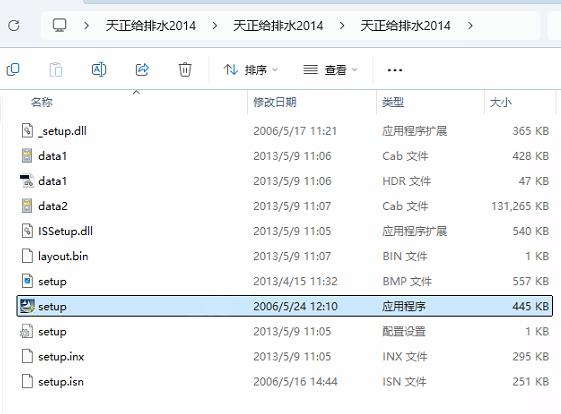Image resolution: width=561 pixels, height=414 pixels.
Task: Select the layout.bin file row
Action: coord(284,256)
